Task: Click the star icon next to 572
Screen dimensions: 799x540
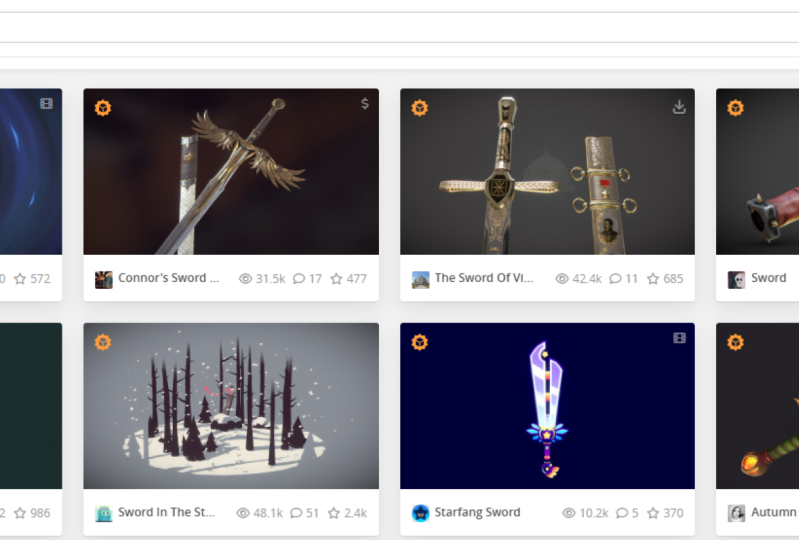Action: 20,279
